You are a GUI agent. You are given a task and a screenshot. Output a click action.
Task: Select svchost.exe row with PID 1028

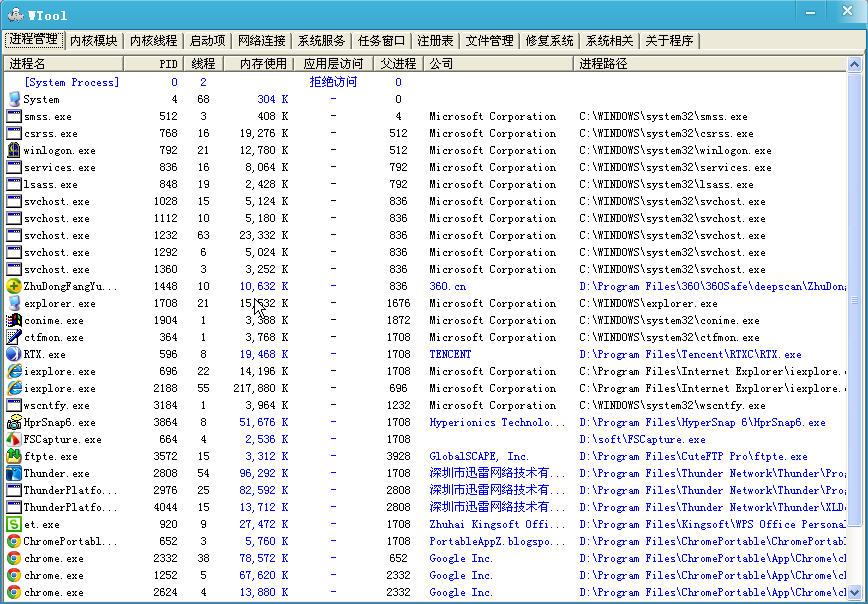tap(425, 202)
